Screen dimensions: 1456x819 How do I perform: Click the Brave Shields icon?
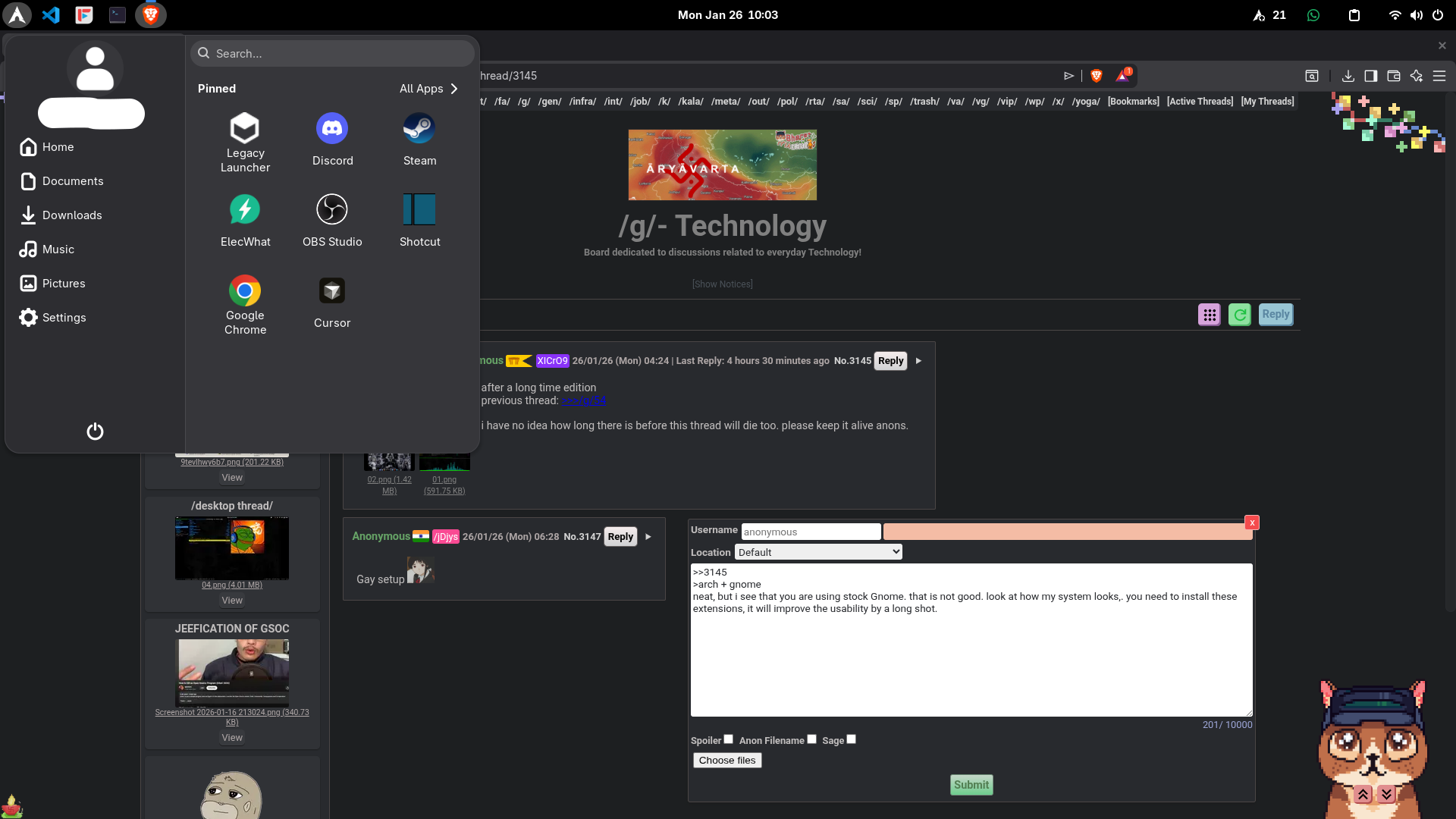(1096, 76)
